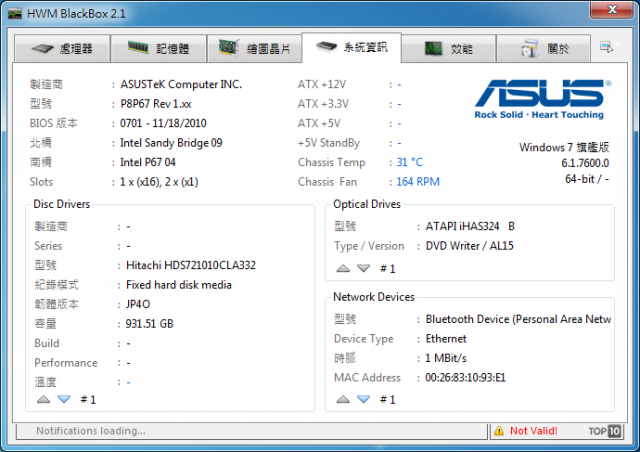640x452 pixels.
Task: Click the export icon beside the tabs
Action: coord(607,47)
